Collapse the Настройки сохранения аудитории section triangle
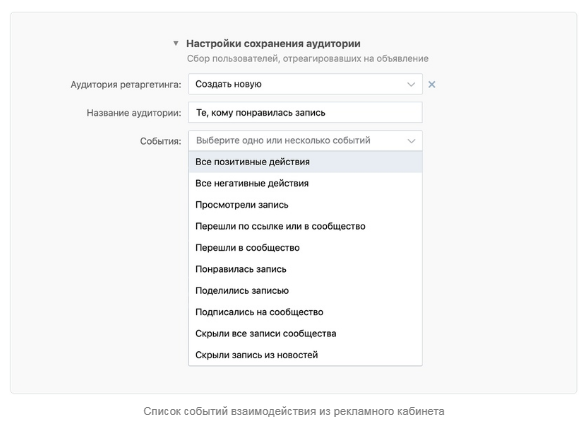This screenshot has width=587, height=424. (x=176, y=43)
